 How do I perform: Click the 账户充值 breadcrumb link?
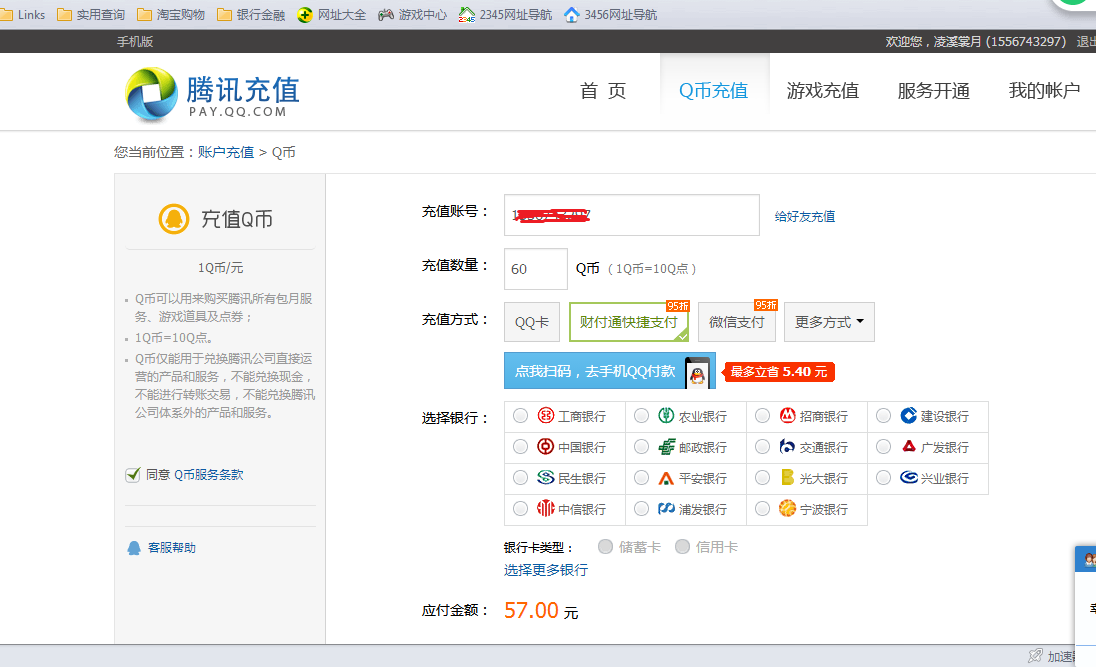pos(226,152)
